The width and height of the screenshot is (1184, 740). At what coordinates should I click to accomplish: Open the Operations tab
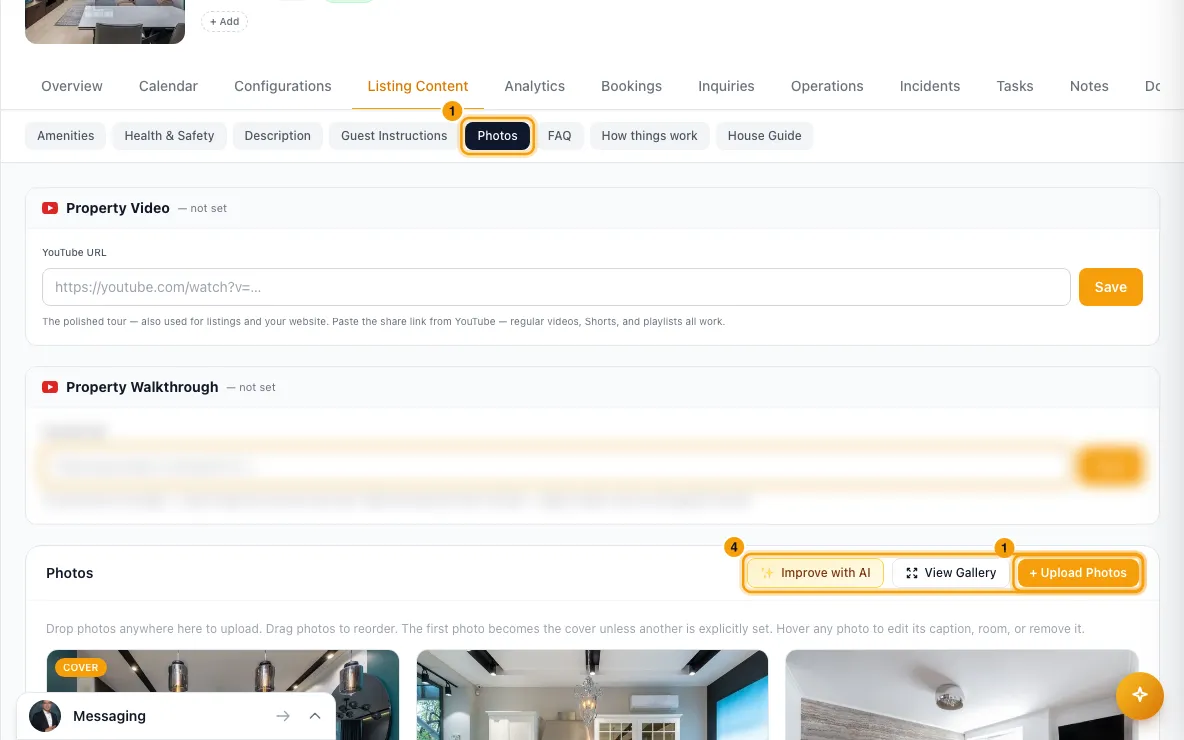point(827,86)
